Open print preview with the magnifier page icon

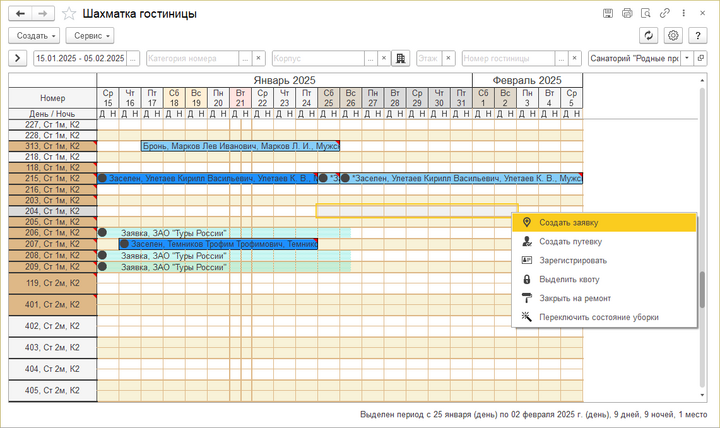pos(646,13)
